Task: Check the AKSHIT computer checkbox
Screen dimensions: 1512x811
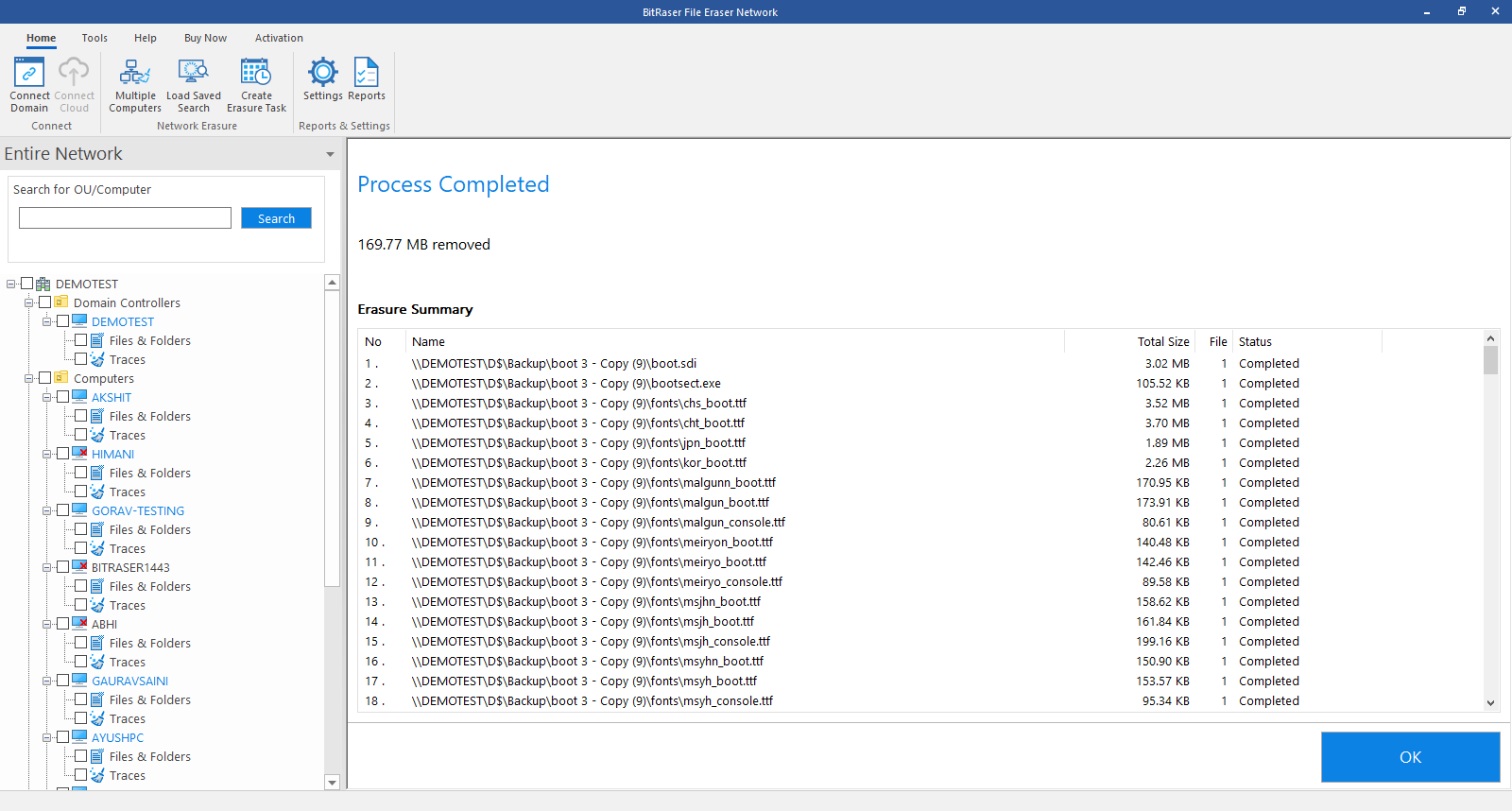Action: 62,397
